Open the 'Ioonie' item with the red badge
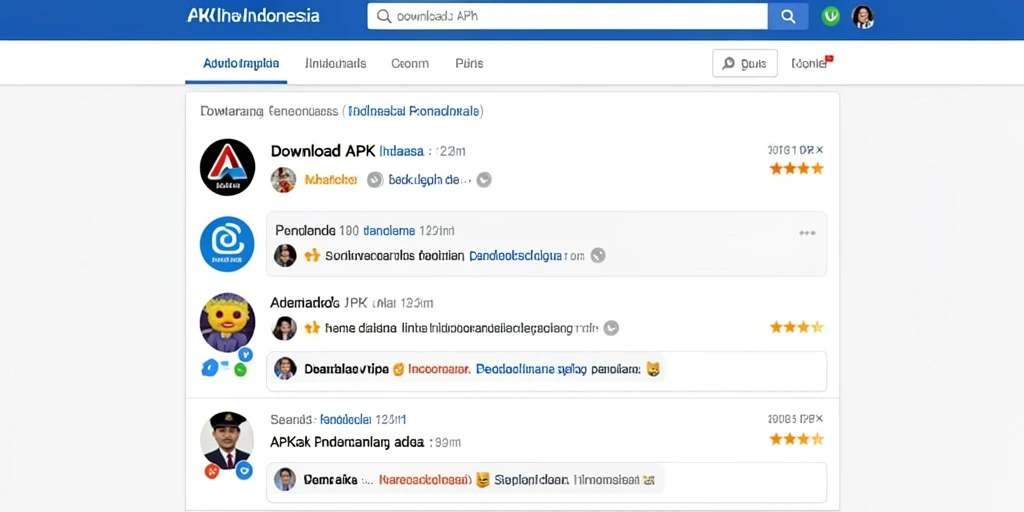1024x512 pixels. point(812,63)
